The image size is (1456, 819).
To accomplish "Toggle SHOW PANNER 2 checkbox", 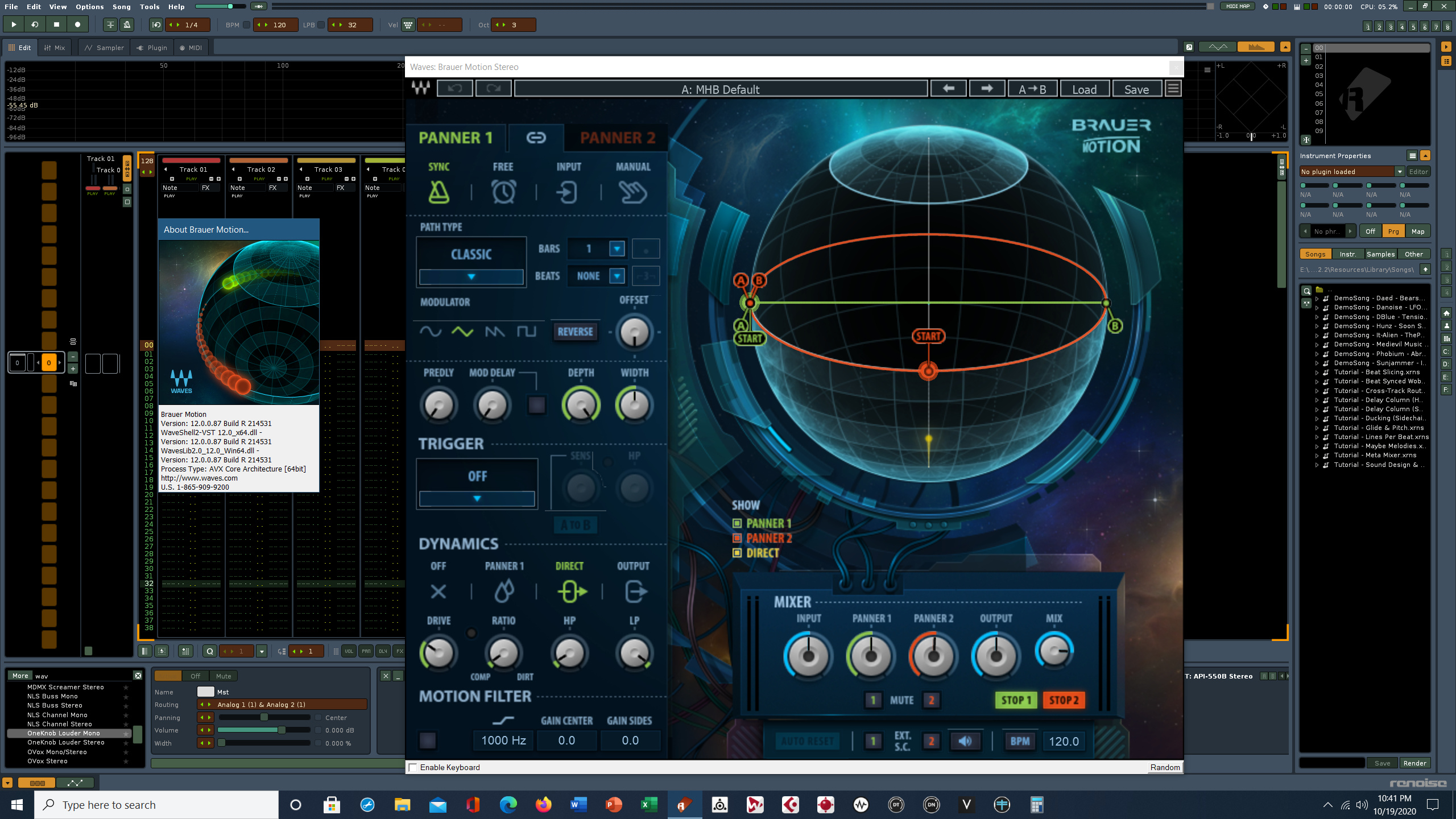I will click(x=737, y=538).
